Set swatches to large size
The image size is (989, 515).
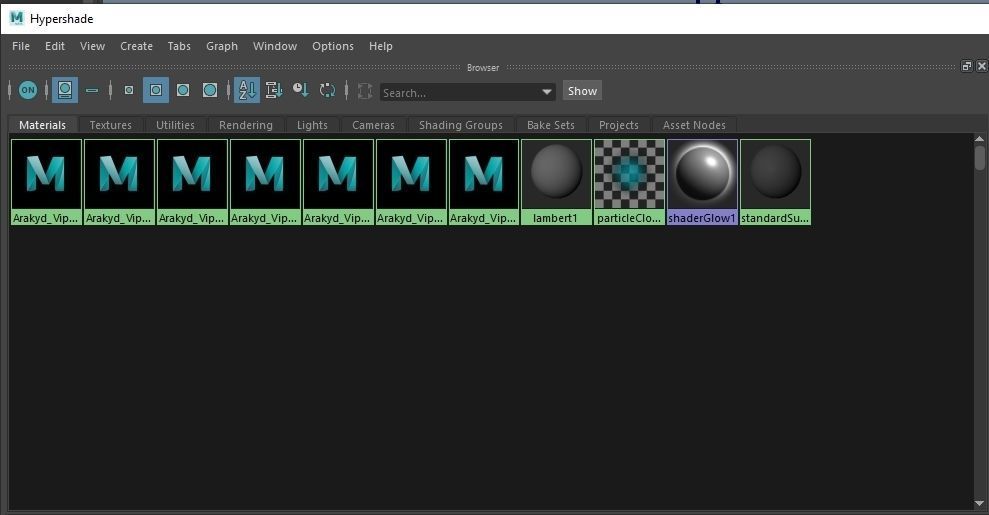coord(183,90)
